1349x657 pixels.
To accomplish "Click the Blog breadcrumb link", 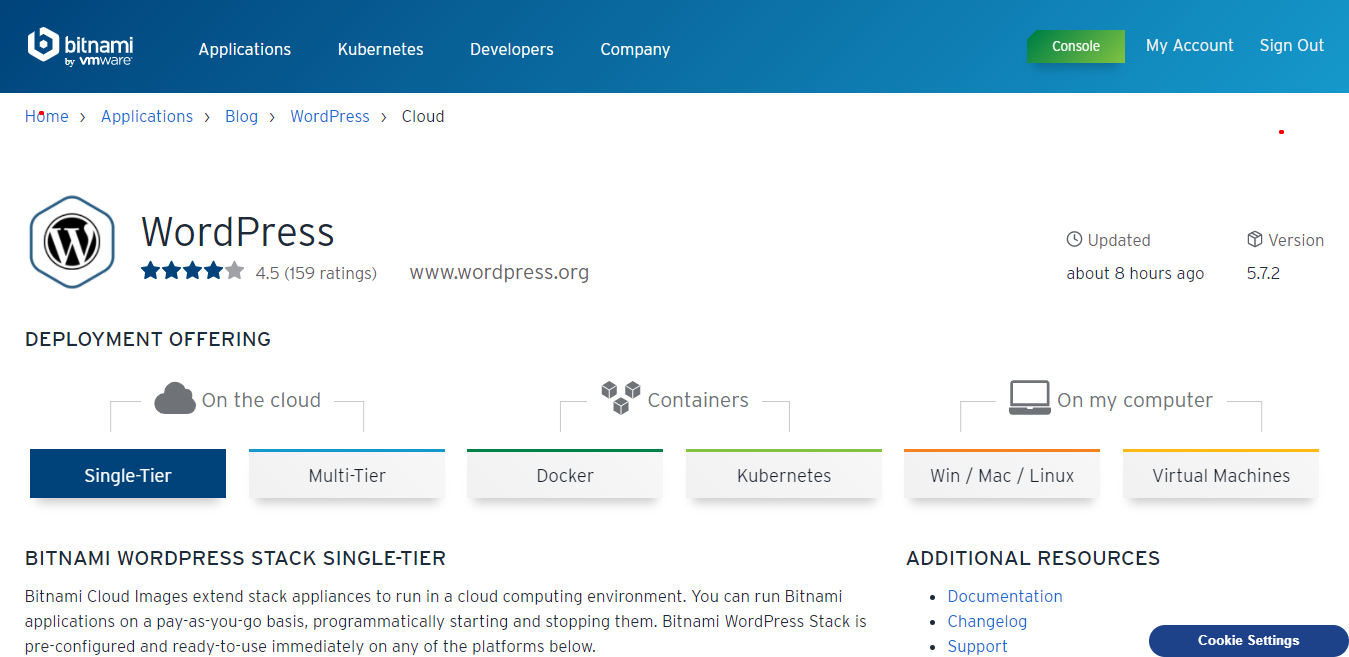I will [x=241, y=116].
